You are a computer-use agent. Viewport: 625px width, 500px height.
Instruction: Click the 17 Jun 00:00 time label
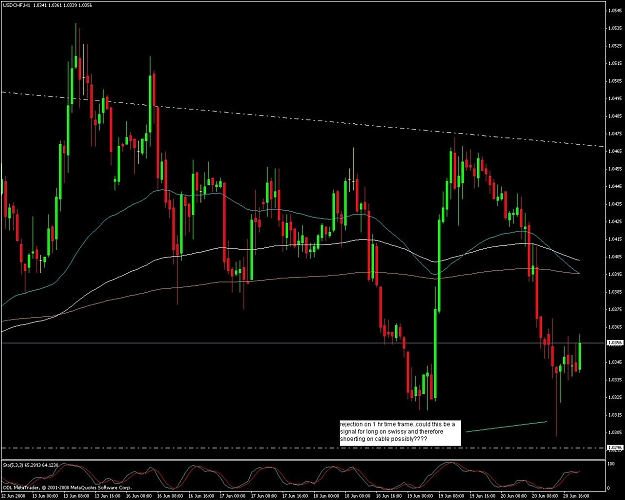[x=233, y=496]
